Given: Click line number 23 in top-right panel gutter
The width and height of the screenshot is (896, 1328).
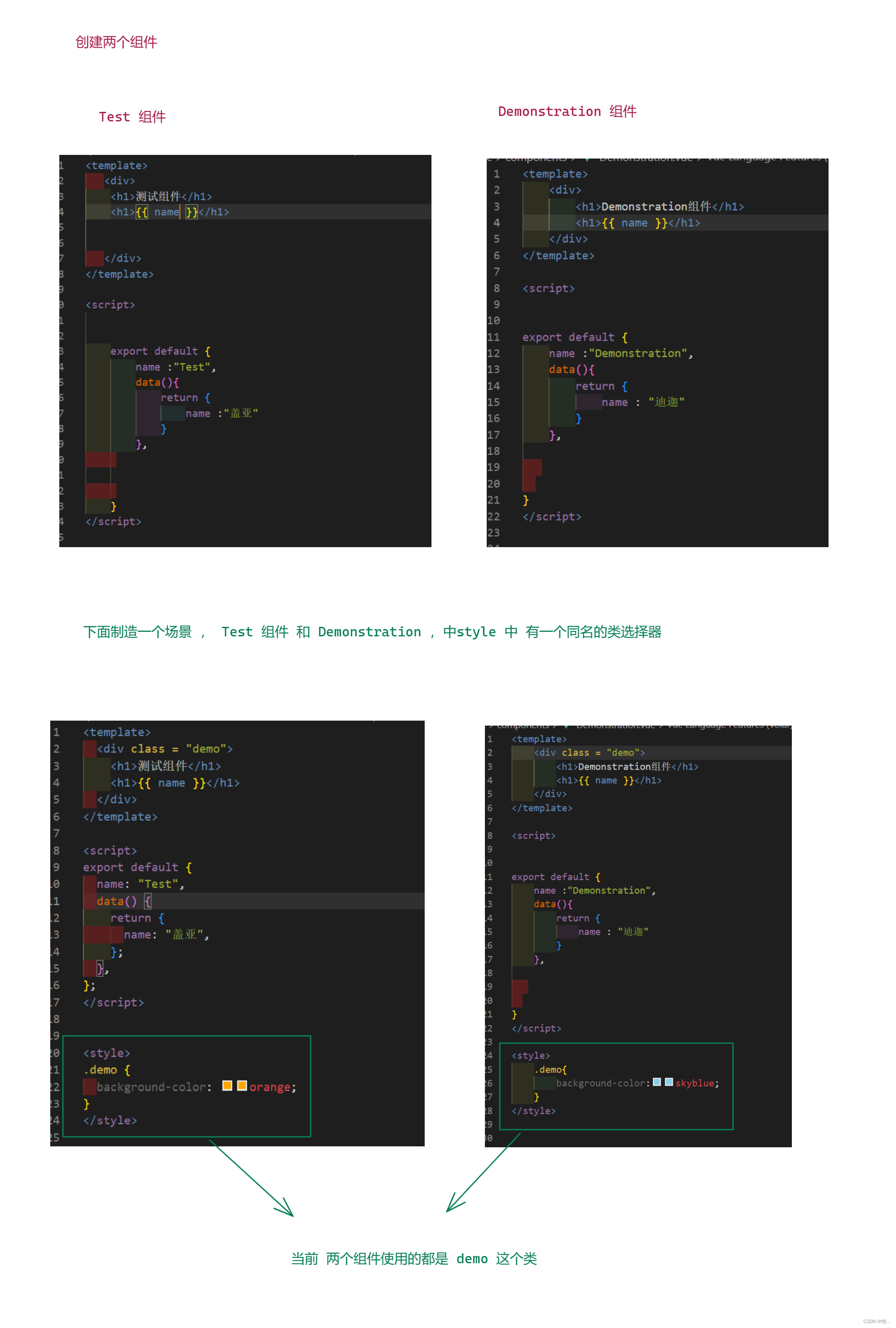Looking at the screenshot, I should coord(494,532).
